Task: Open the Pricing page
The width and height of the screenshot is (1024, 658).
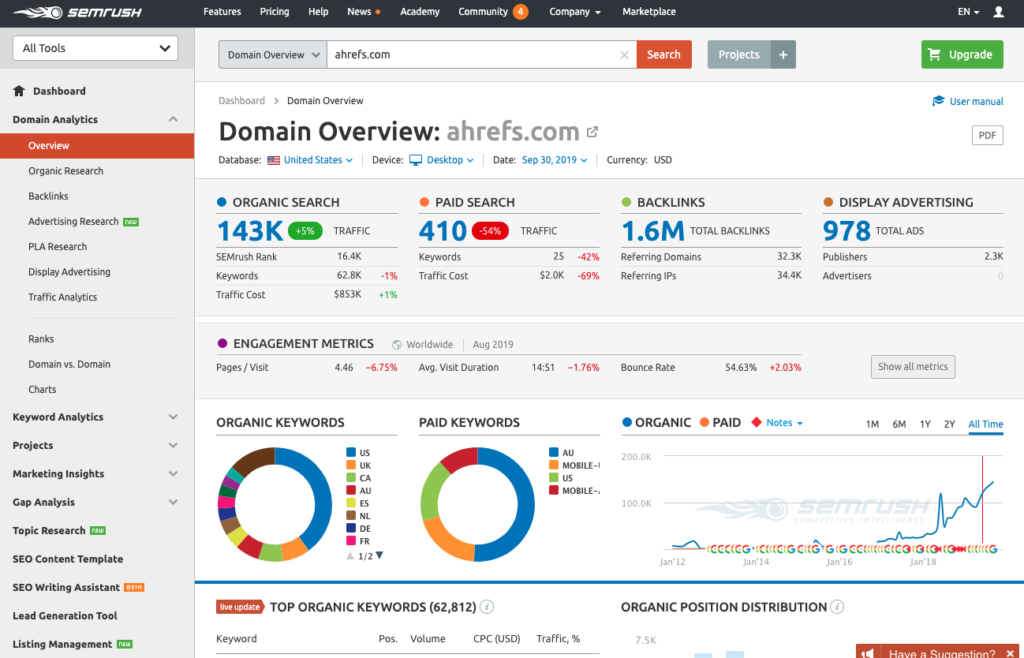Action: (274, 12)
